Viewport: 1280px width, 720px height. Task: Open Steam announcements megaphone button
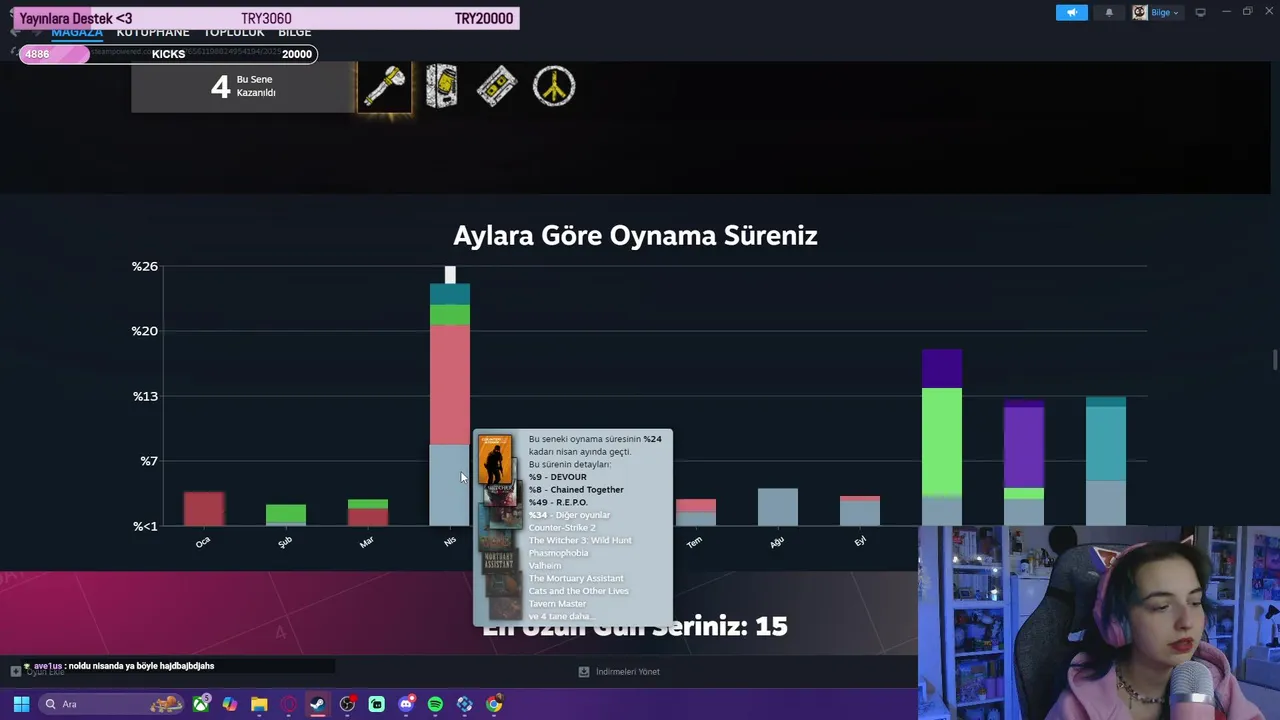(x=1071, y=13)
